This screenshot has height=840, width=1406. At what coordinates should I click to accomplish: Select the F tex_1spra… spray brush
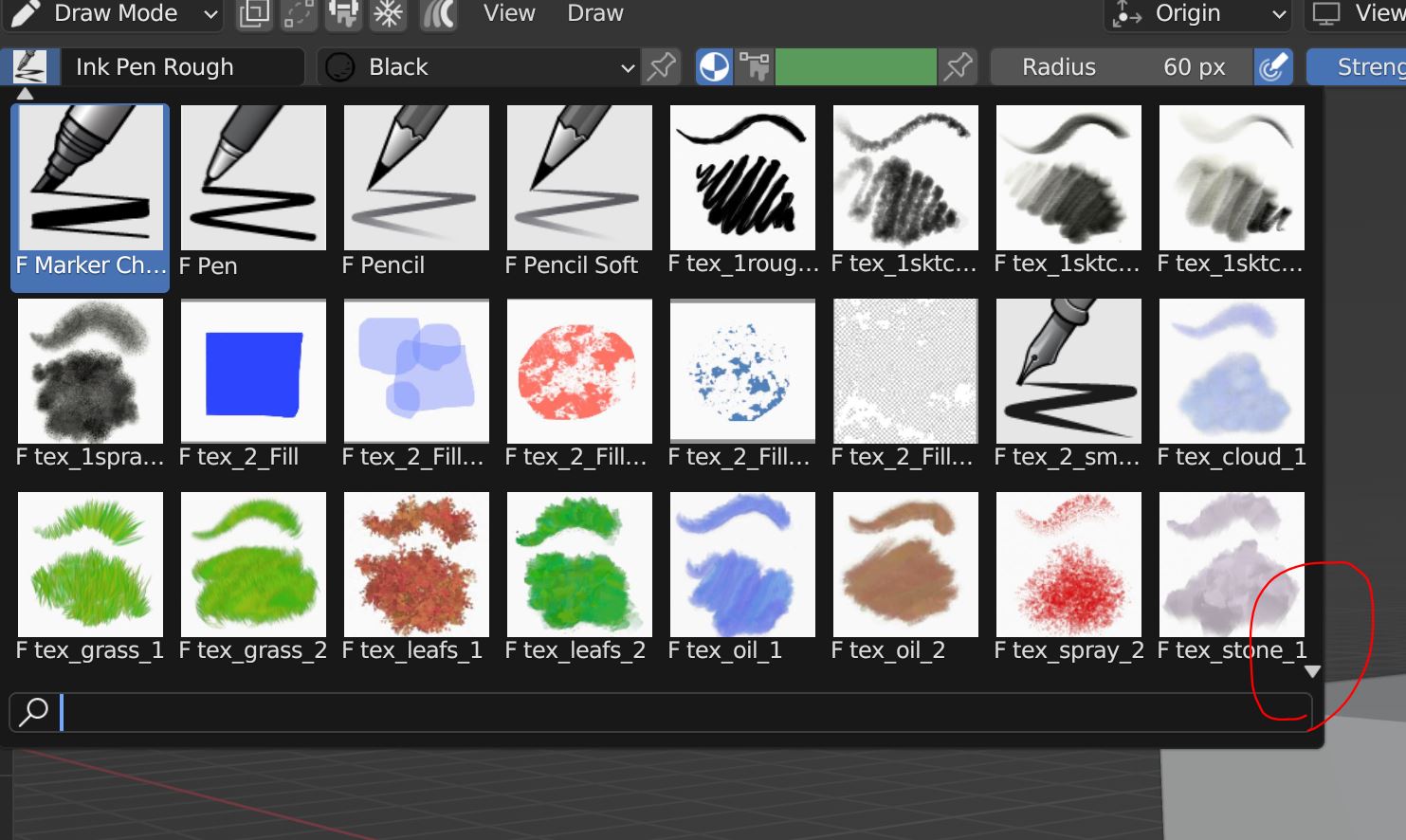point(90,384)
